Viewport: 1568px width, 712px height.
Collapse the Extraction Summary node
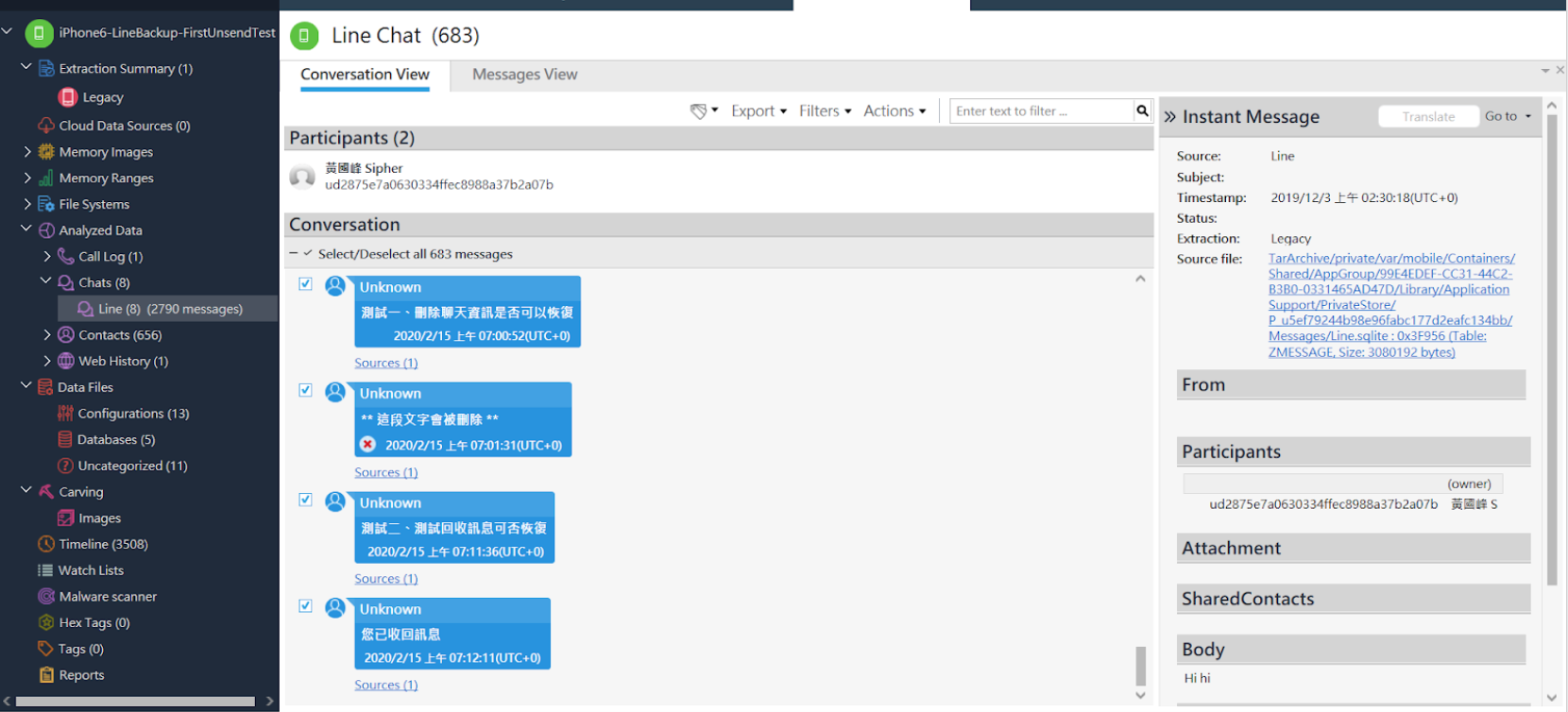pyautogui.click(x=26, y=67)
